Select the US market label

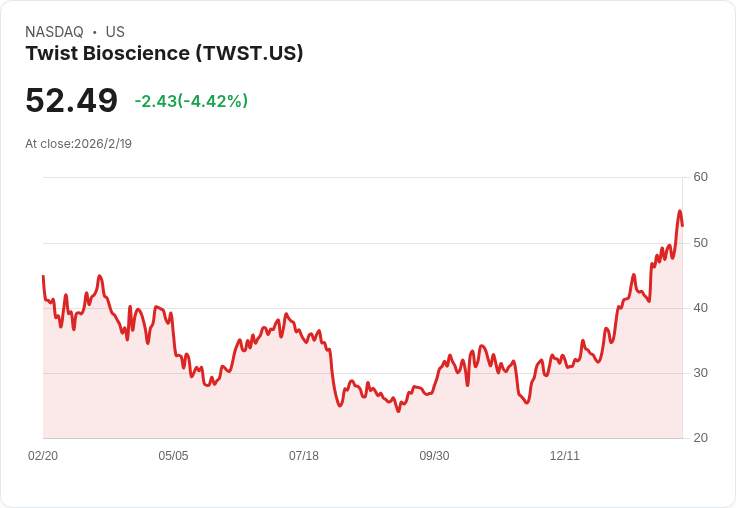click(115, 32)
